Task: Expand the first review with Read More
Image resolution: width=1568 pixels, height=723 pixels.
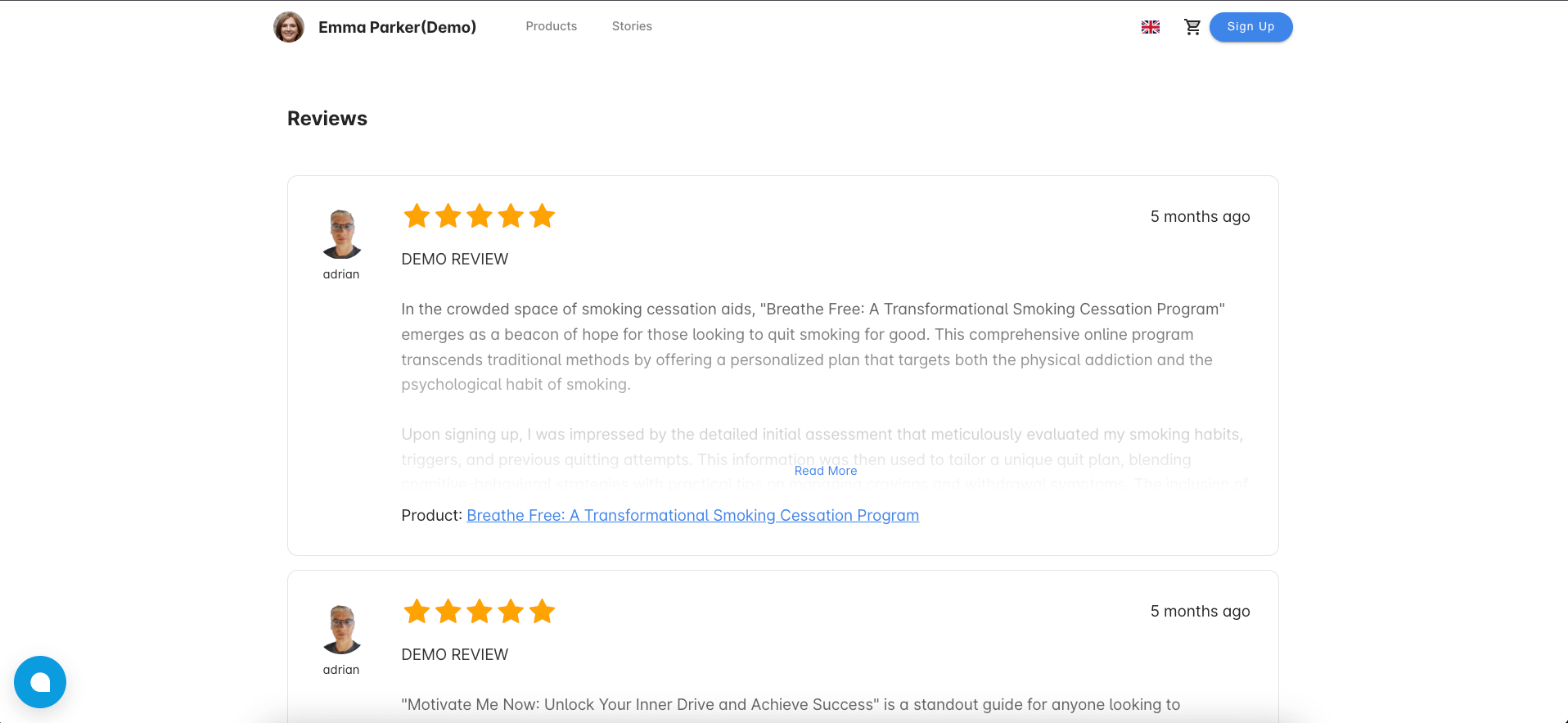Action: 826,471
